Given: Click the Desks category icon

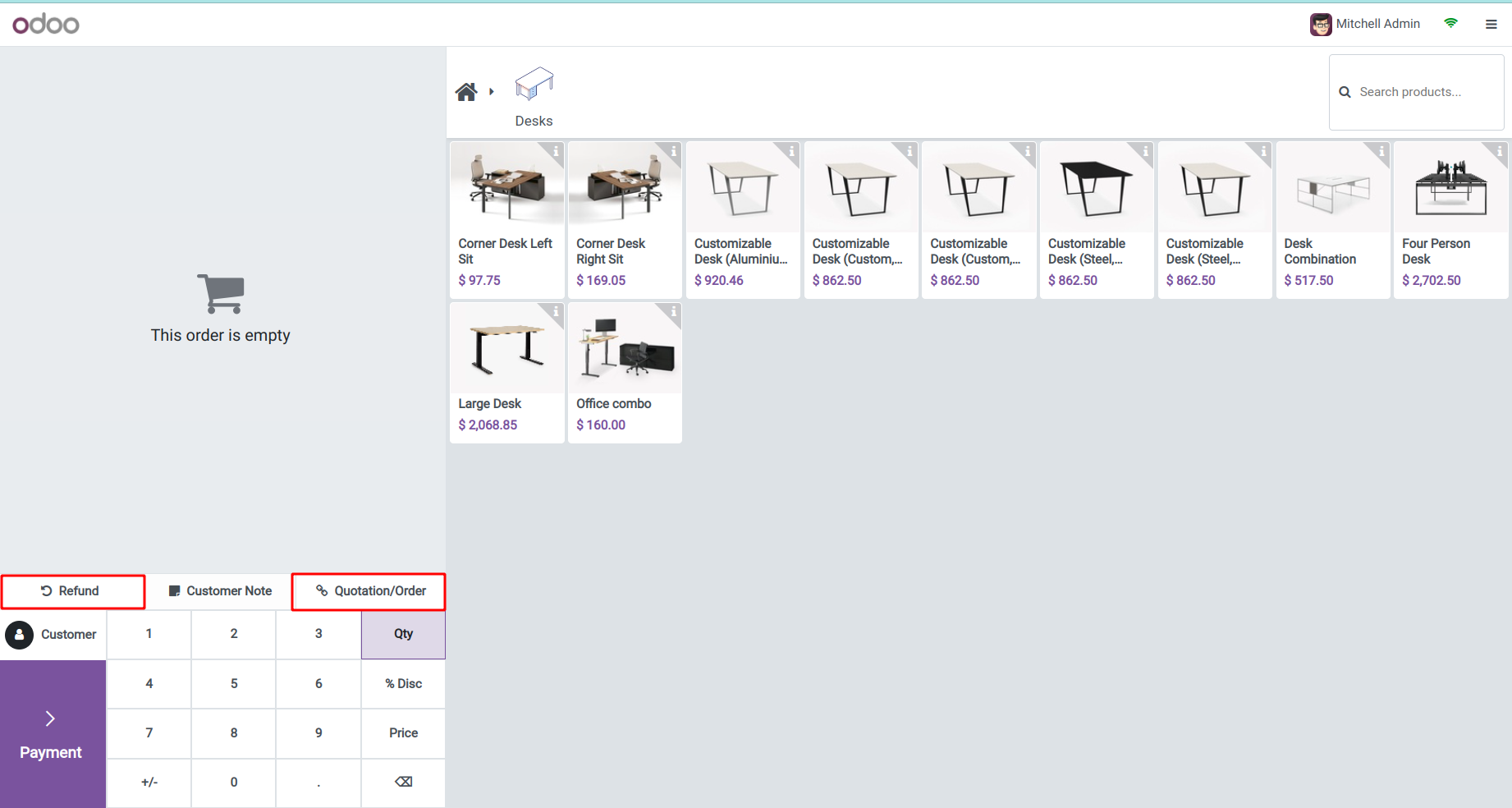Looking at the screenshot, I should [x=534, y=85].
